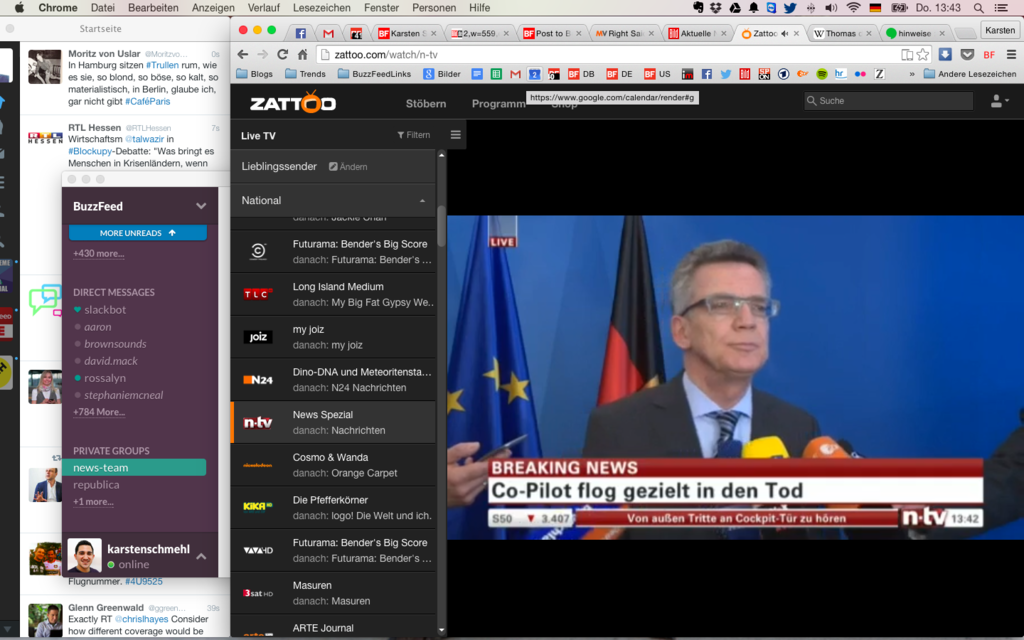Open the #4U9525 hashtag link
The width and height of the screenshot is (1024, 640).
[x=144, y=581]
